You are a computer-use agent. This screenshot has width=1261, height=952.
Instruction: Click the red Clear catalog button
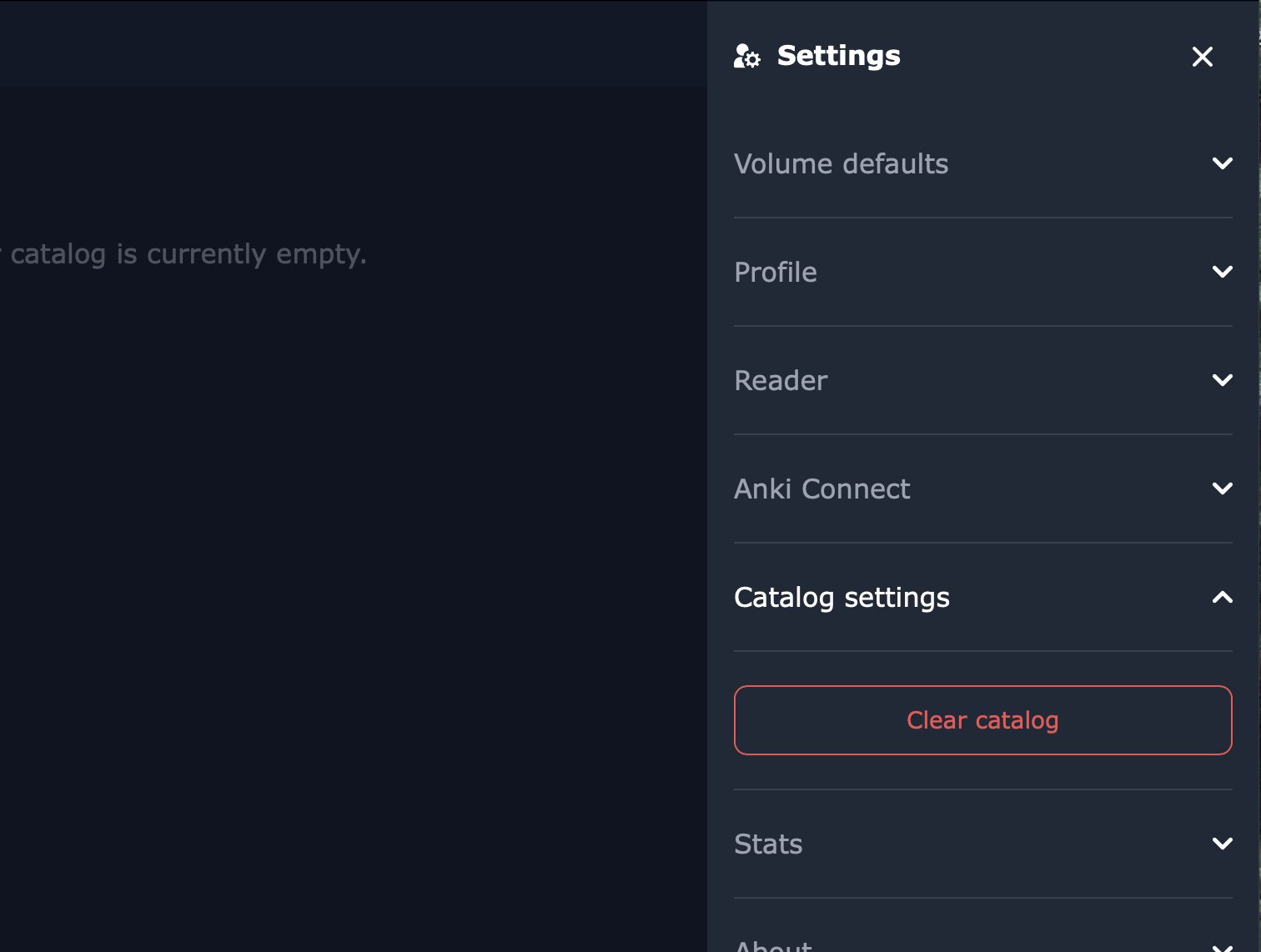[x=982, y=720]
